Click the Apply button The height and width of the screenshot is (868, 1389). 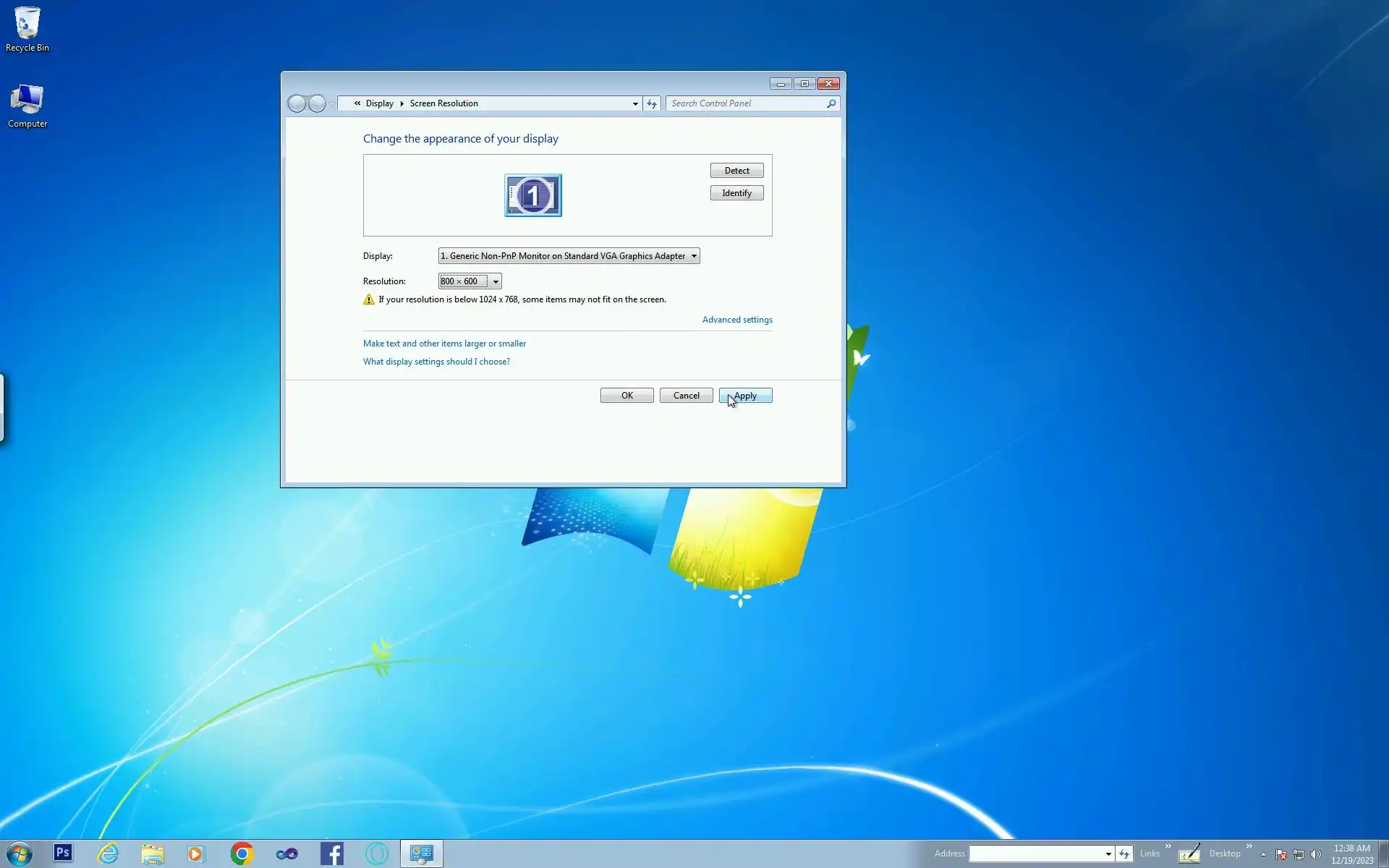(745, 396)
